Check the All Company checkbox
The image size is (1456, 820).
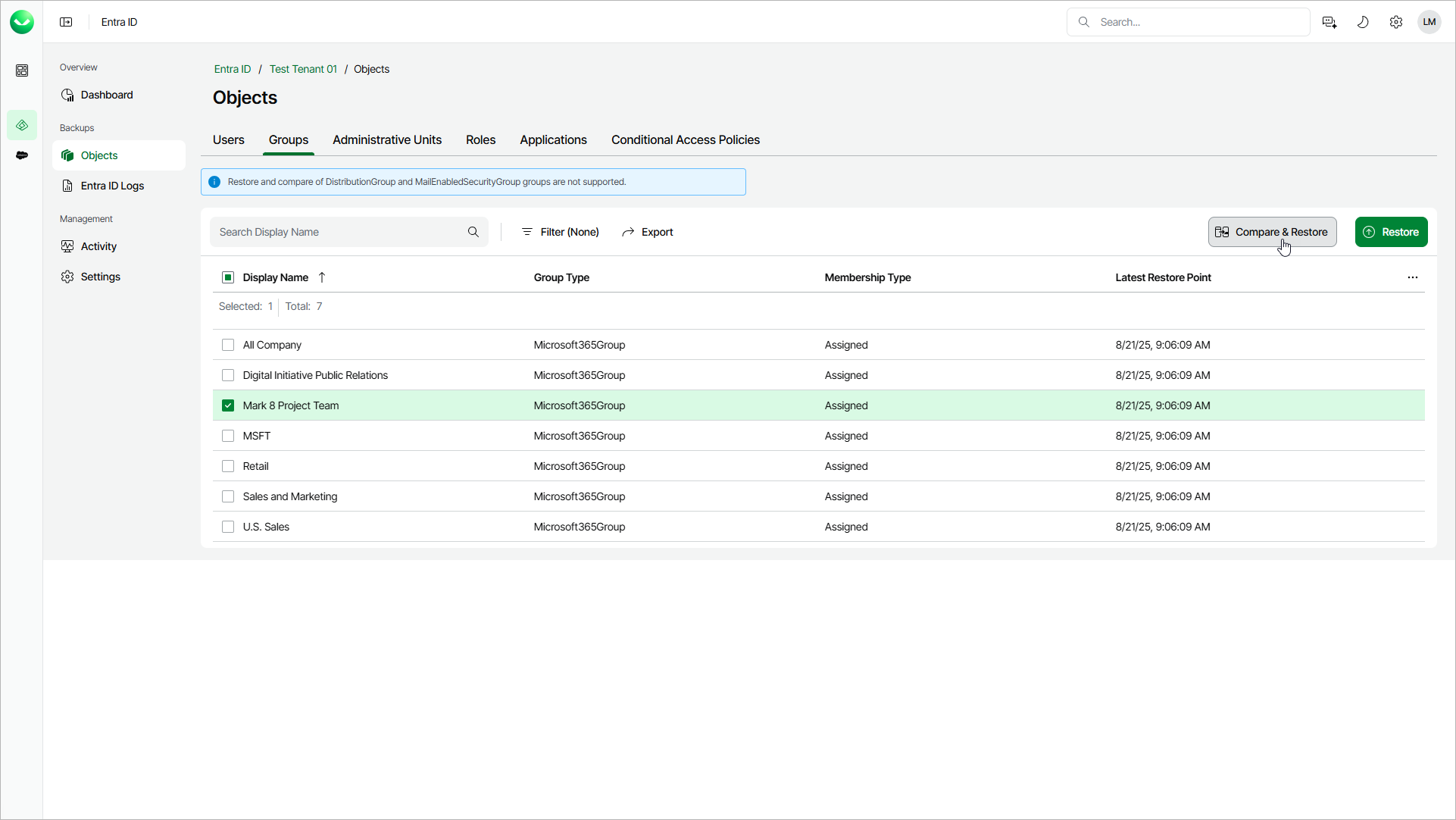coord(228,345)
